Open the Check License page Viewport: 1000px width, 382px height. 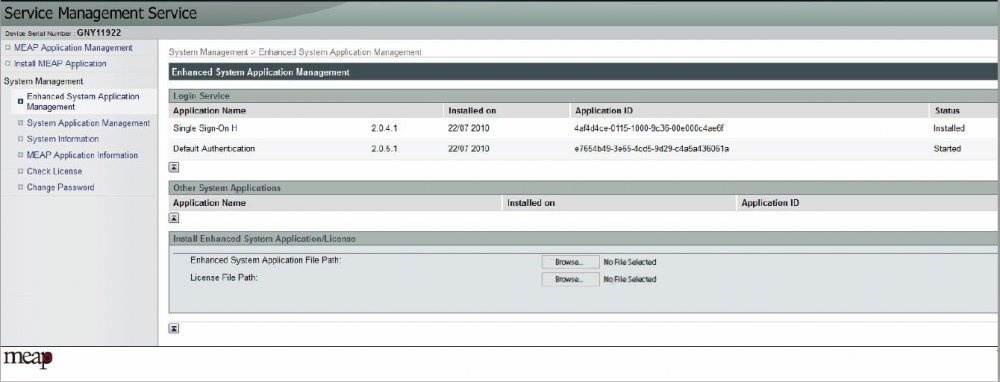coord(54,172)
